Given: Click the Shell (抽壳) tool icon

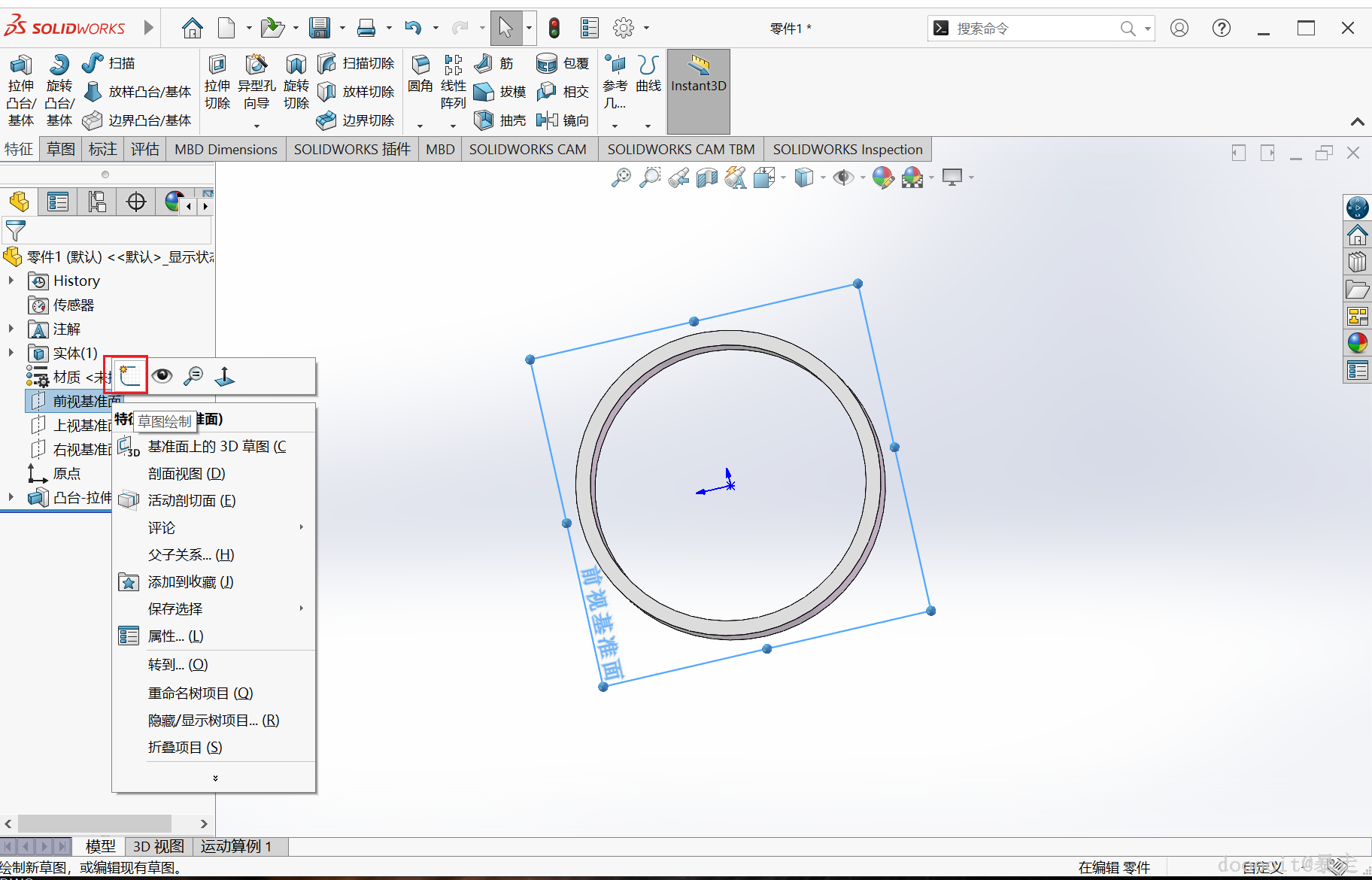Looking at the screenshot, I should click(484, 120).
